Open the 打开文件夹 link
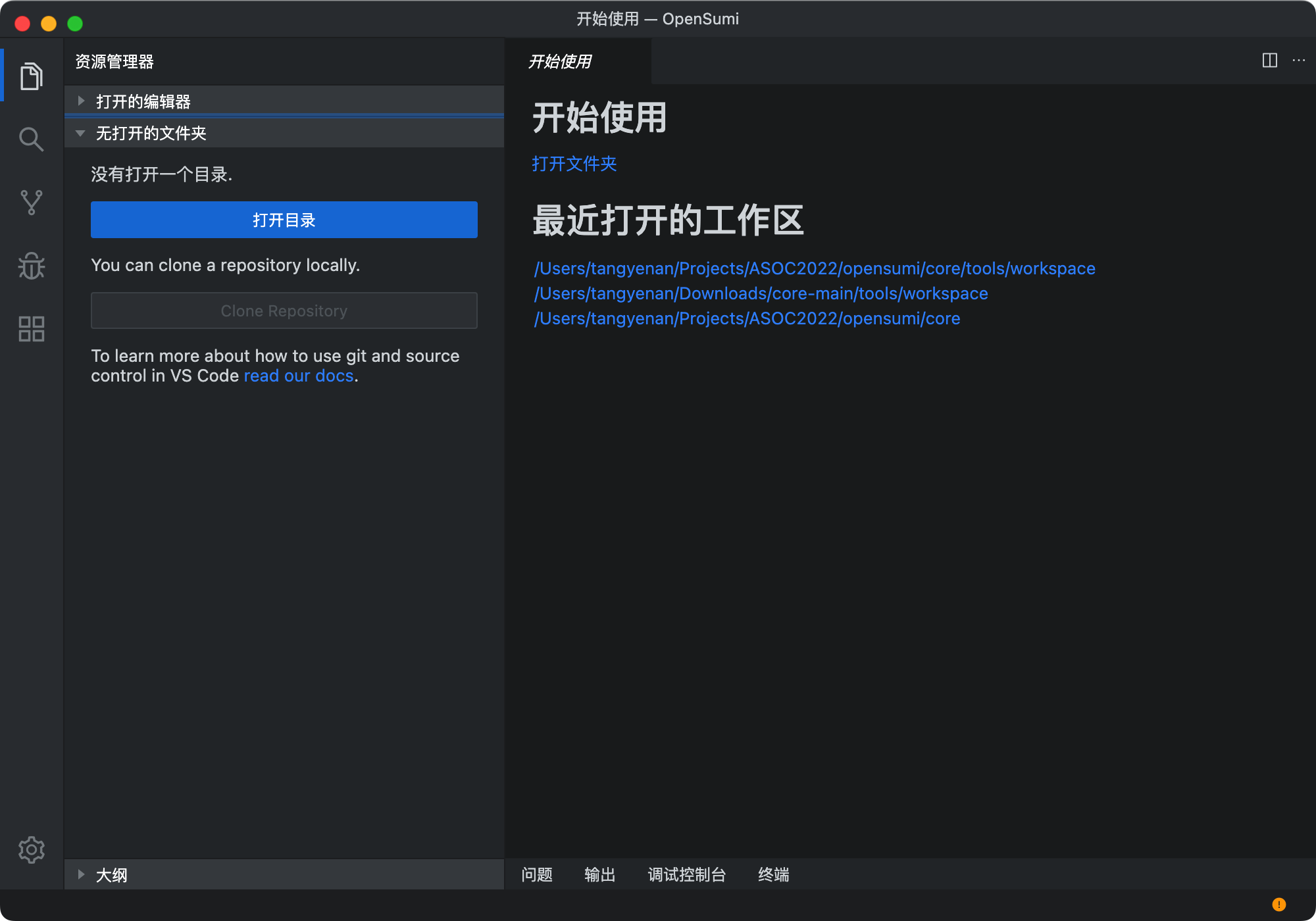Image resolution: width=1316 pixels, height=921 pixels. pyautogui.click(x=574, y=164)
